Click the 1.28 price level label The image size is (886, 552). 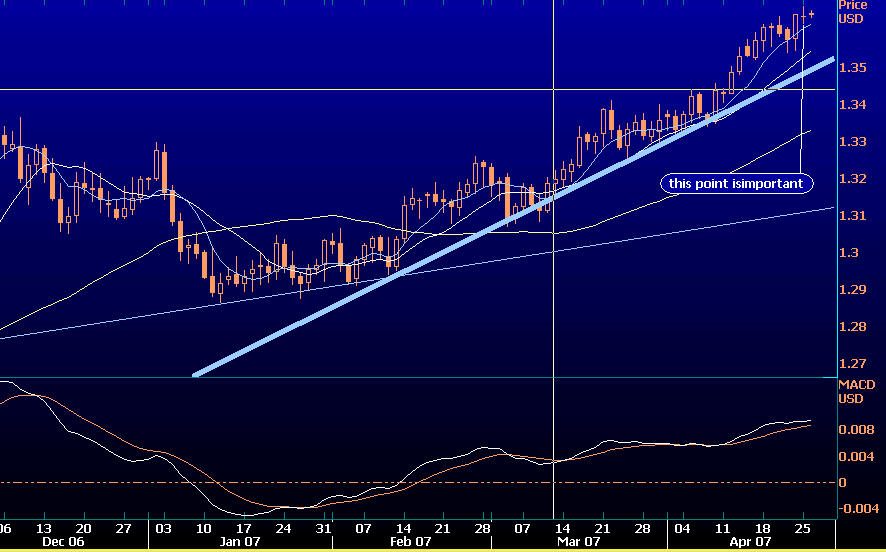coord(853,327)
